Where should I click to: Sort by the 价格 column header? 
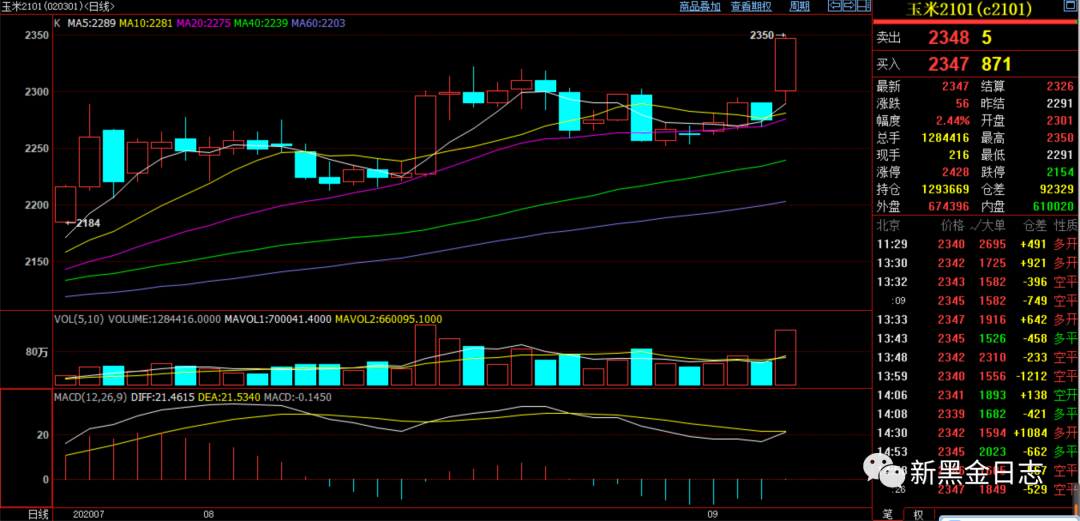click(x=953, y=225)
